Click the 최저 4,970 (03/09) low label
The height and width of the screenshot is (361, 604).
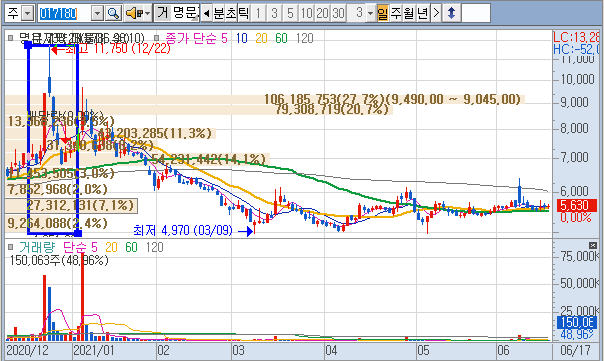pos(183,230)
